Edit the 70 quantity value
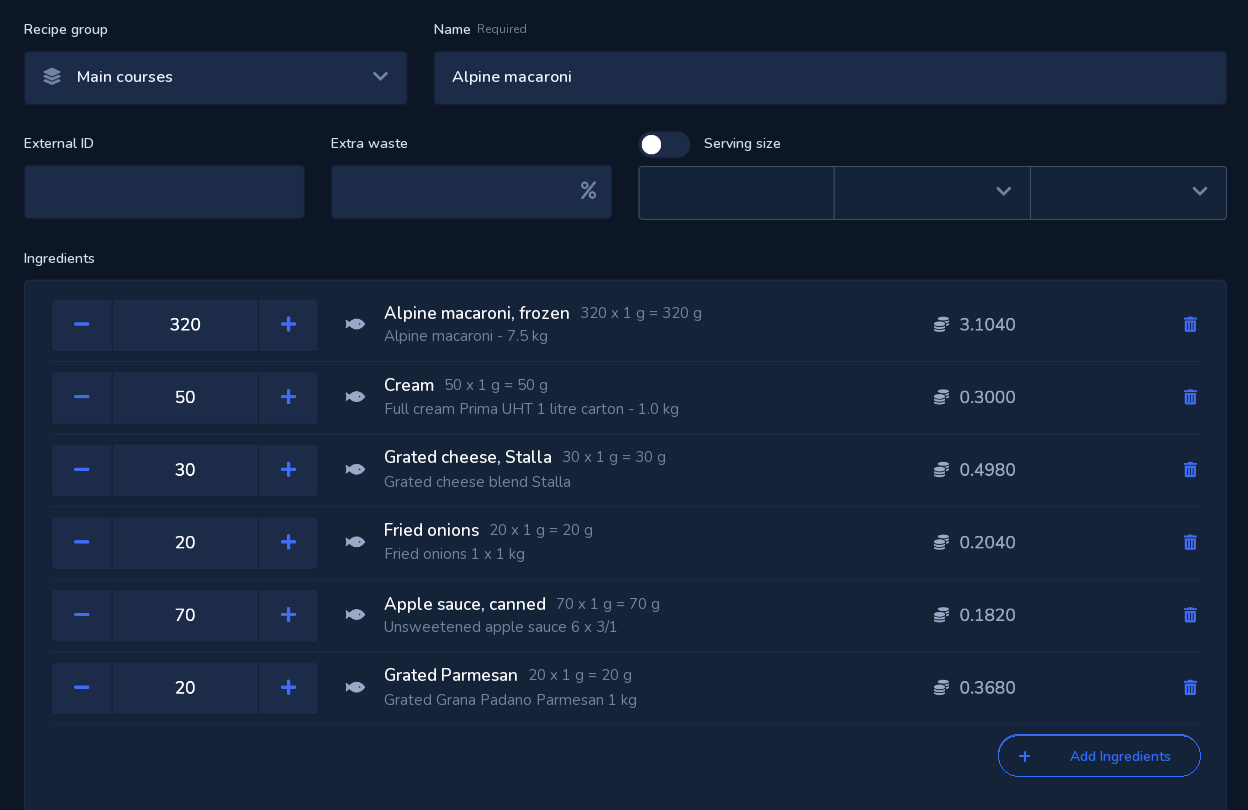The image size is (1248, 810). pos(185,615)
